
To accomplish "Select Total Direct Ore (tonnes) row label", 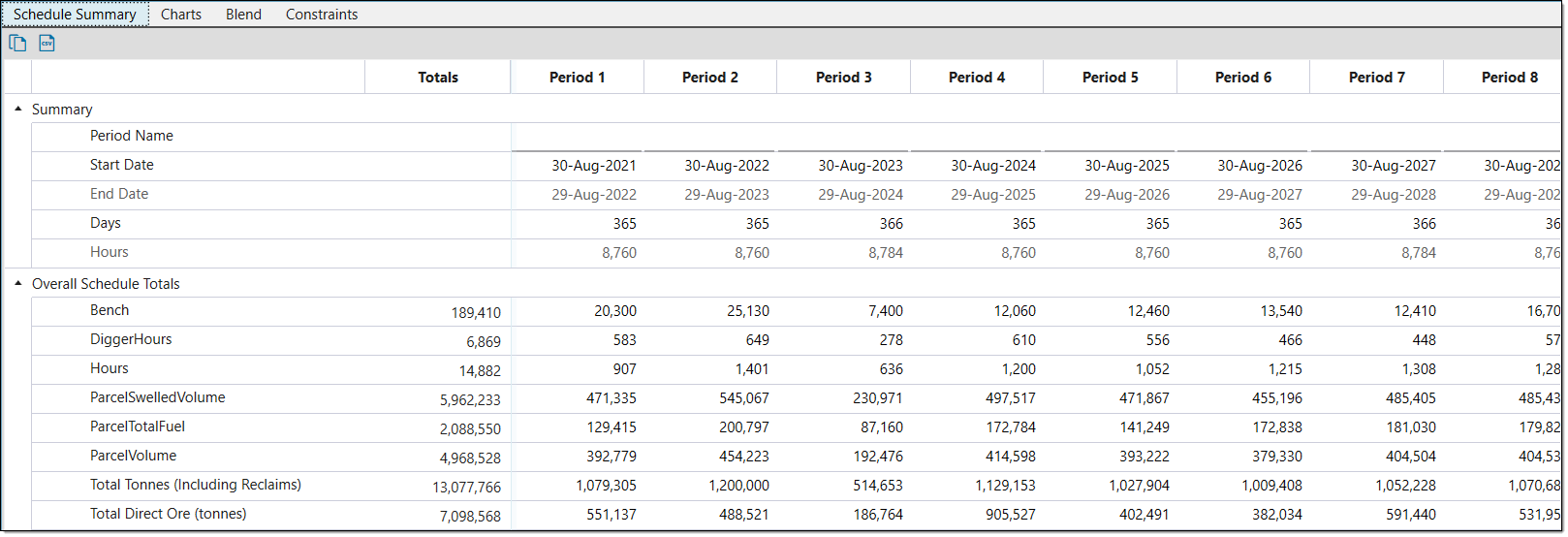I will click(x=169, y=514).
